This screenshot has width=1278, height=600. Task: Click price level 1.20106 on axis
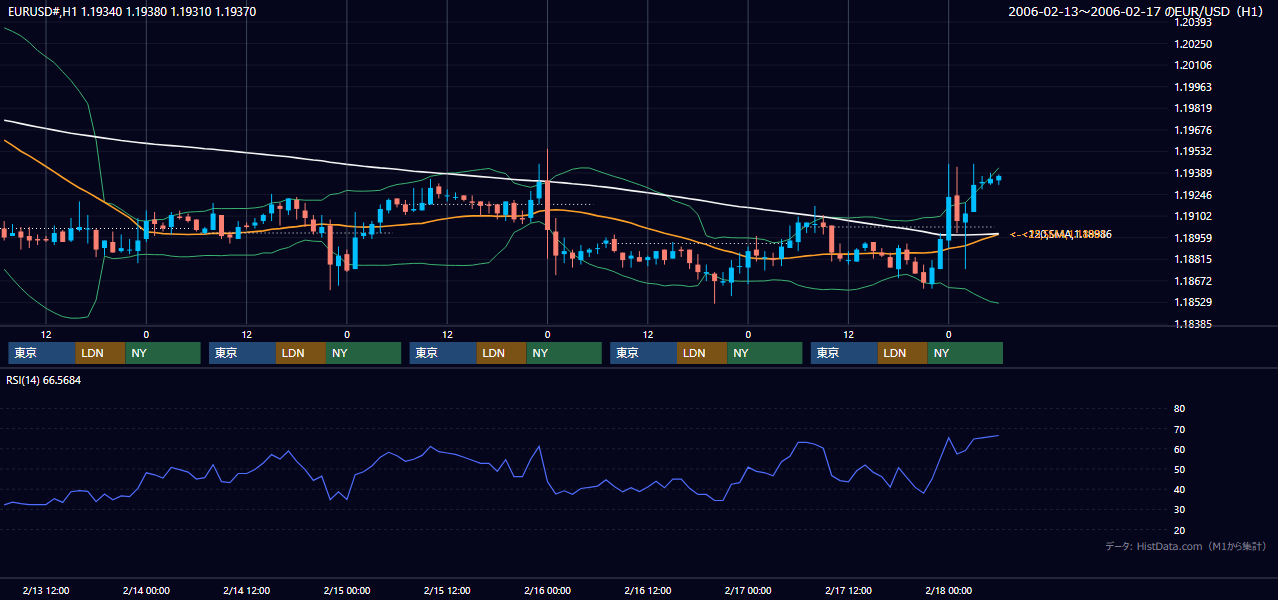1194,65
